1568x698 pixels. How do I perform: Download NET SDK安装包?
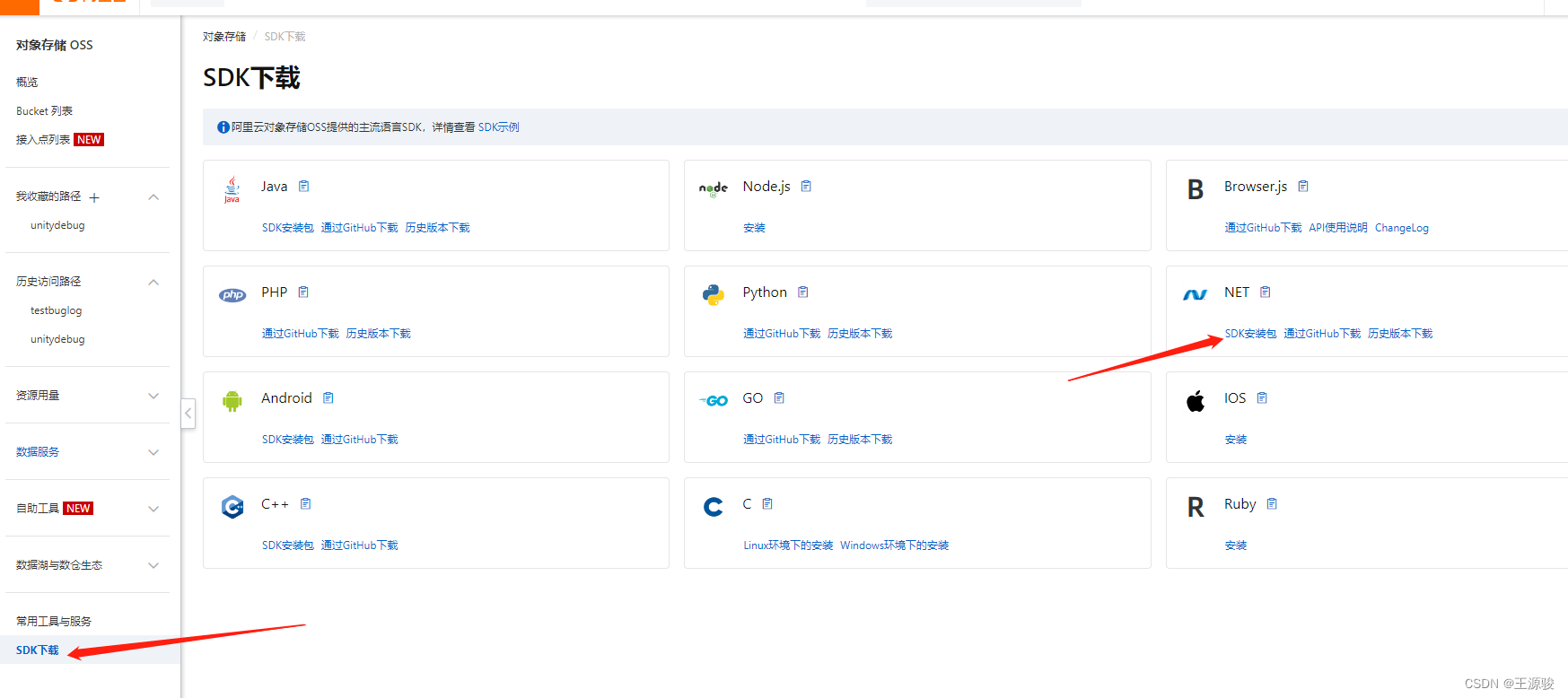1250,334
